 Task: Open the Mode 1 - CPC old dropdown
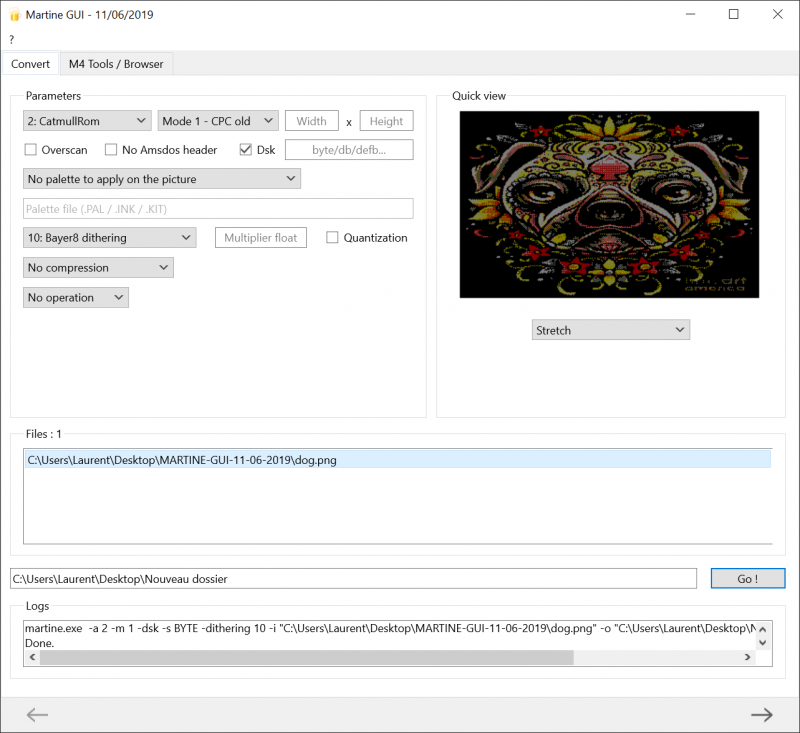pos(218,121)
